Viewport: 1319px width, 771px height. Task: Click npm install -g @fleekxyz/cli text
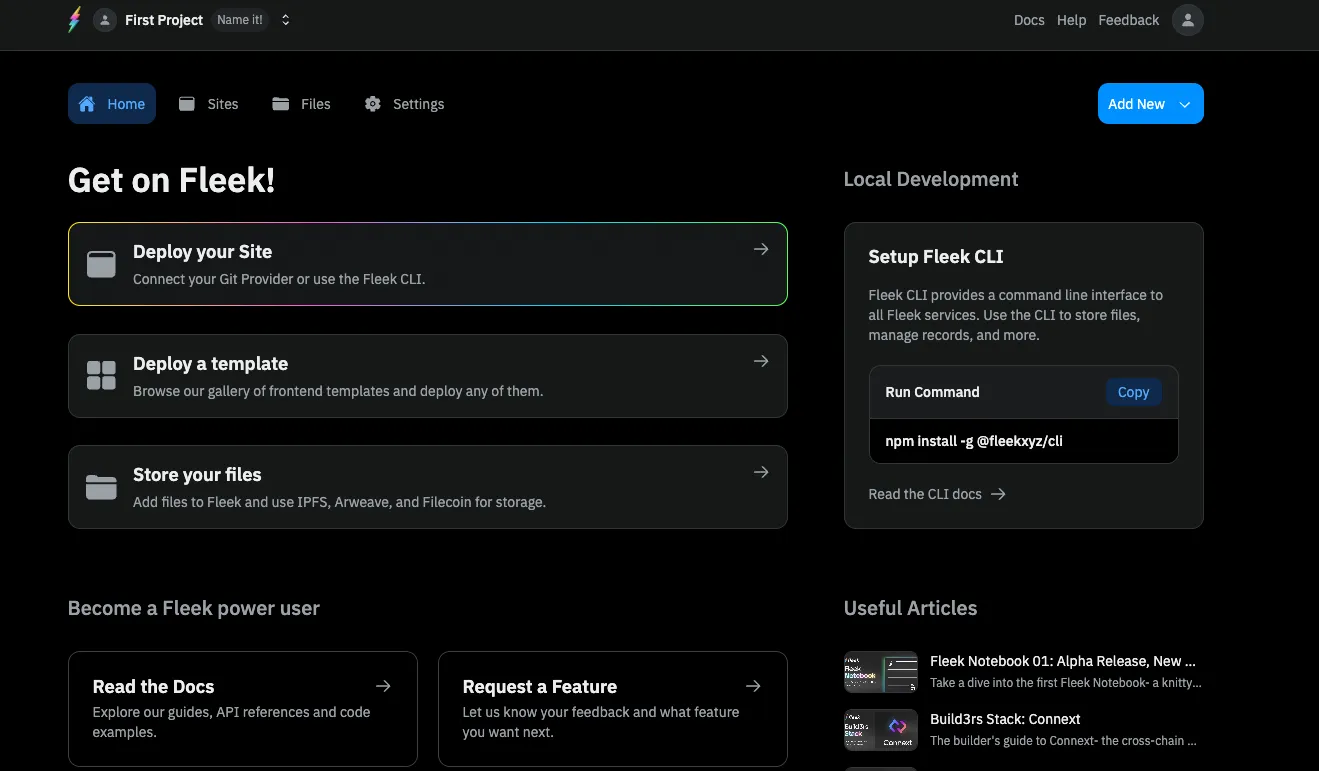(x=974, y=441)
